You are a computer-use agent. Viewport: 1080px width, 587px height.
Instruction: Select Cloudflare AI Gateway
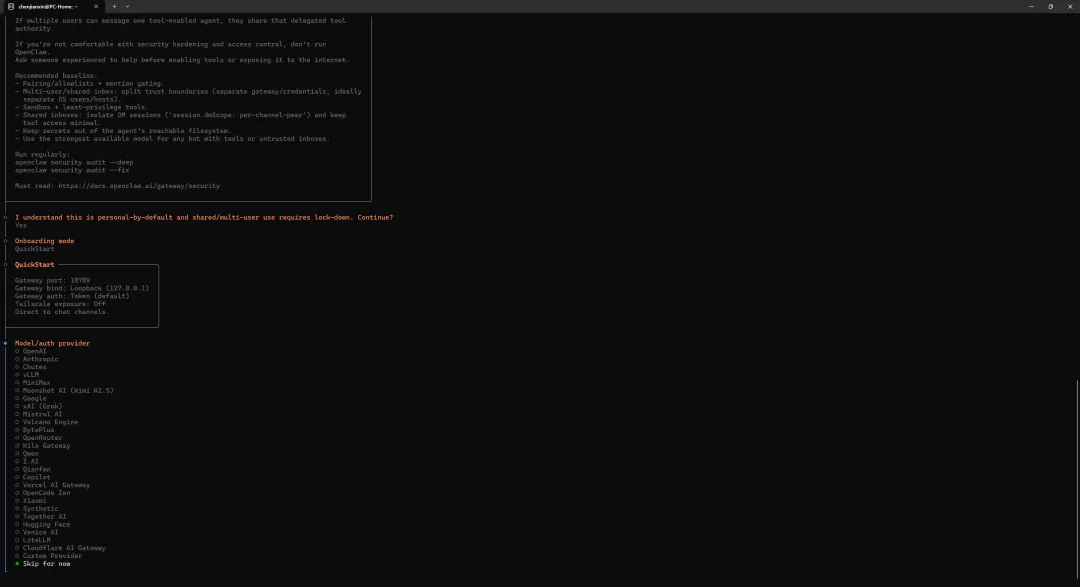(61, 548)
